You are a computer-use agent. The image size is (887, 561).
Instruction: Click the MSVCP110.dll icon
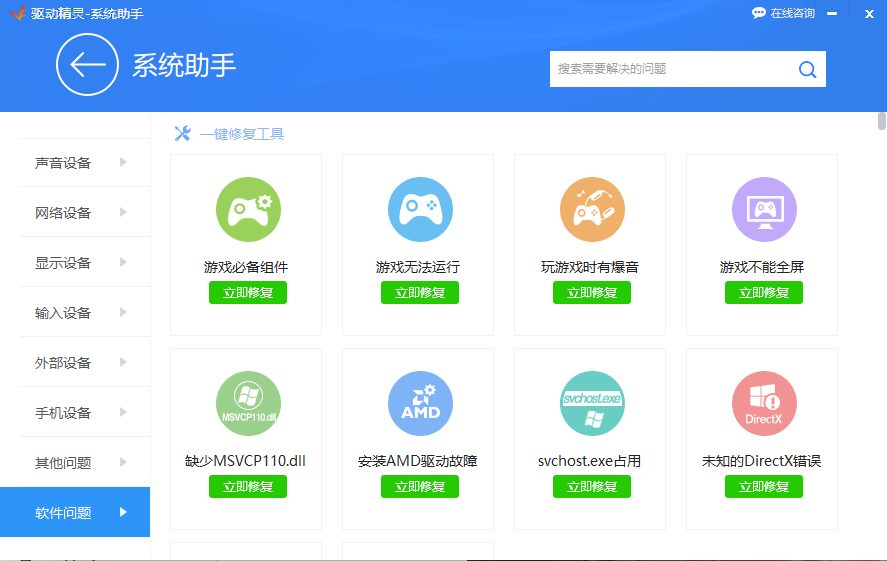248,404
